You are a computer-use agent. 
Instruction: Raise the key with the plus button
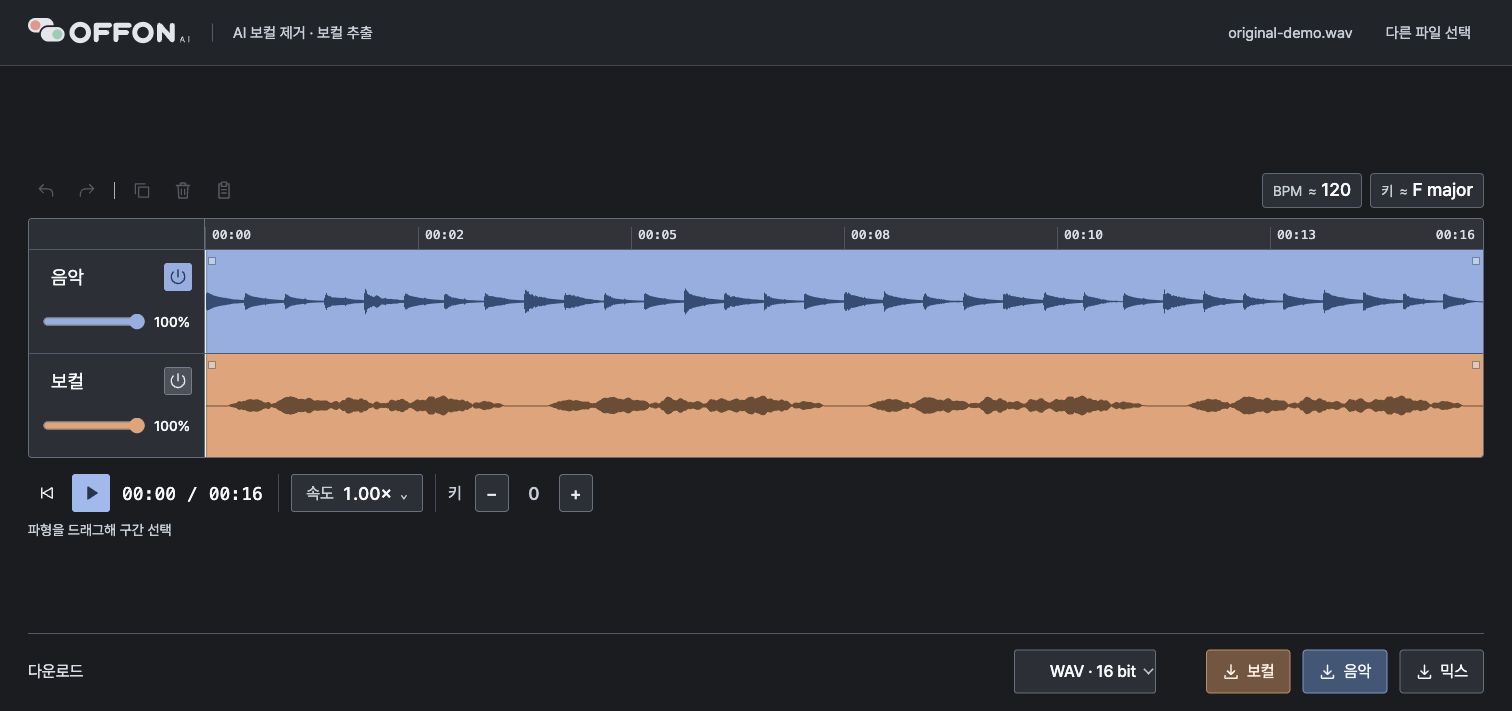(x=576, y=493)
